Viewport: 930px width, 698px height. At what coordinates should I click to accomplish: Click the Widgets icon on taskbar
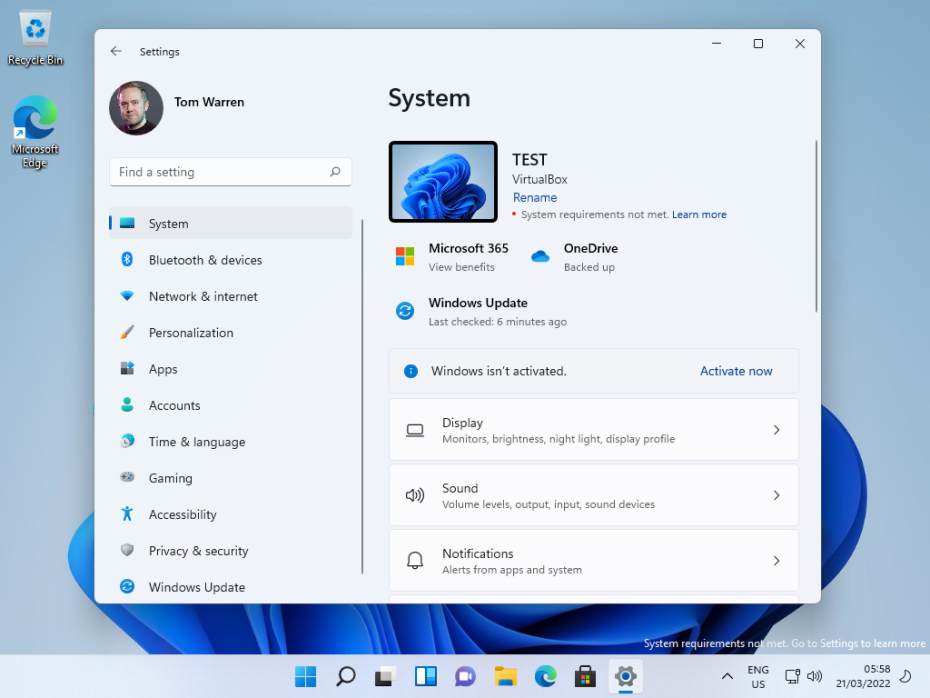[x=425, y=676]
